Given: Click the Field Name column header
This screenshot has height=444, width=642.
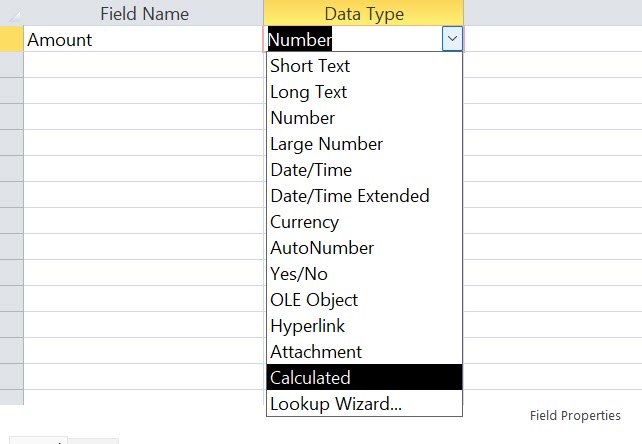Looking at the screenshot, I should click(x=143, y=13).
